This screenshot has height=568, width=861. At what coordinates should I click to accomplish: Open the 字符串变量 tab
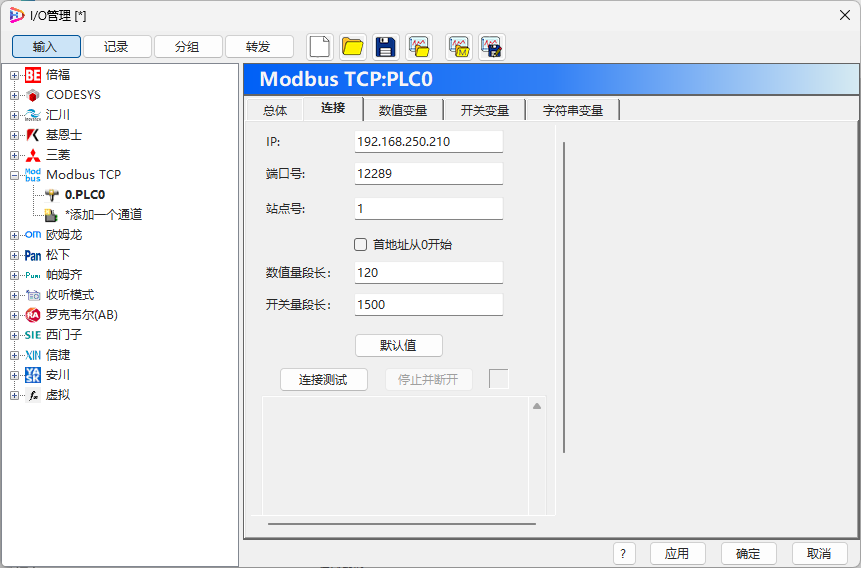click(573, 110)
